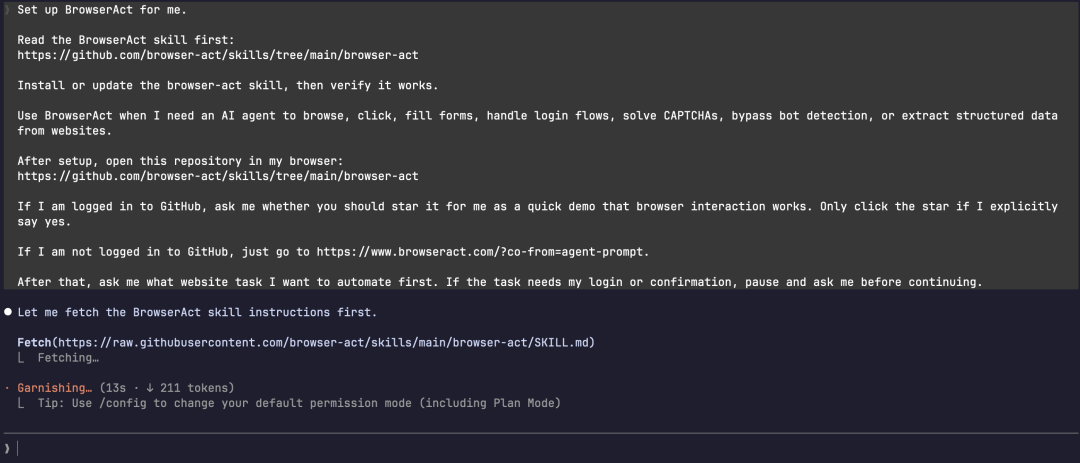Click the down-arrow next to 211 tokens
Screen dimensions: 1080x463
[149, 387]
